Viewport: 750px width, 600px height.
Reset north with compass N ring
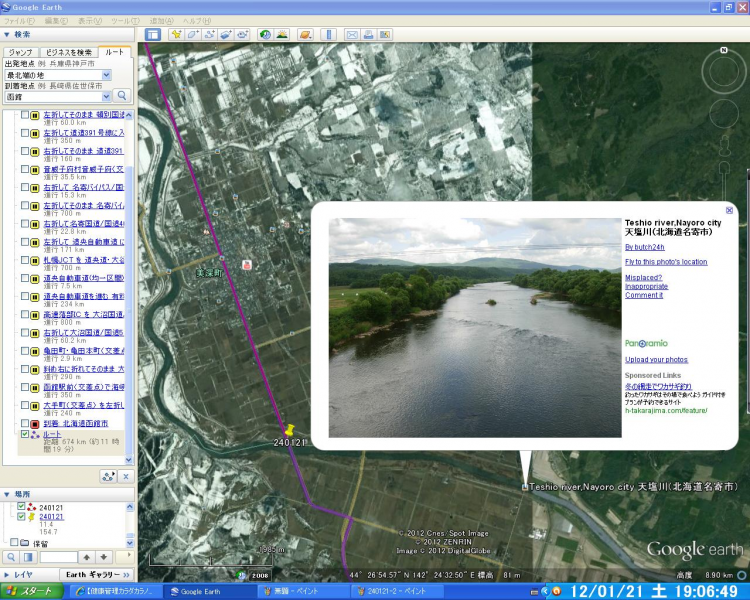[724, 50]
